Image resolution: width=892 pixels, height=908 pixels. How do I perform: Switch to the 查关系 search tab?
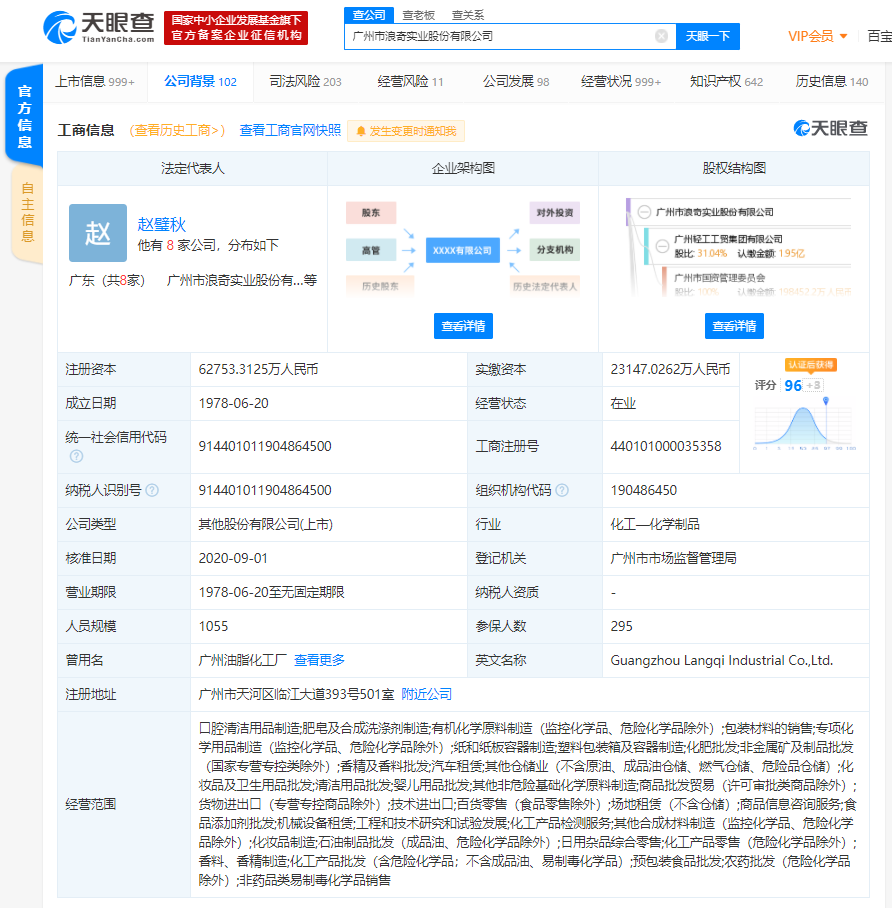467,15
